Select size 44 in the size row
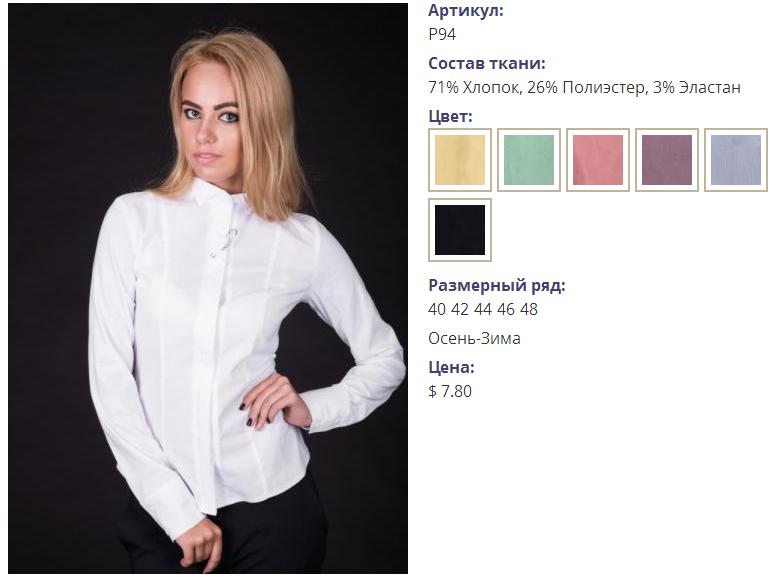This screenshot has height=579, width=773. (483, 309)
